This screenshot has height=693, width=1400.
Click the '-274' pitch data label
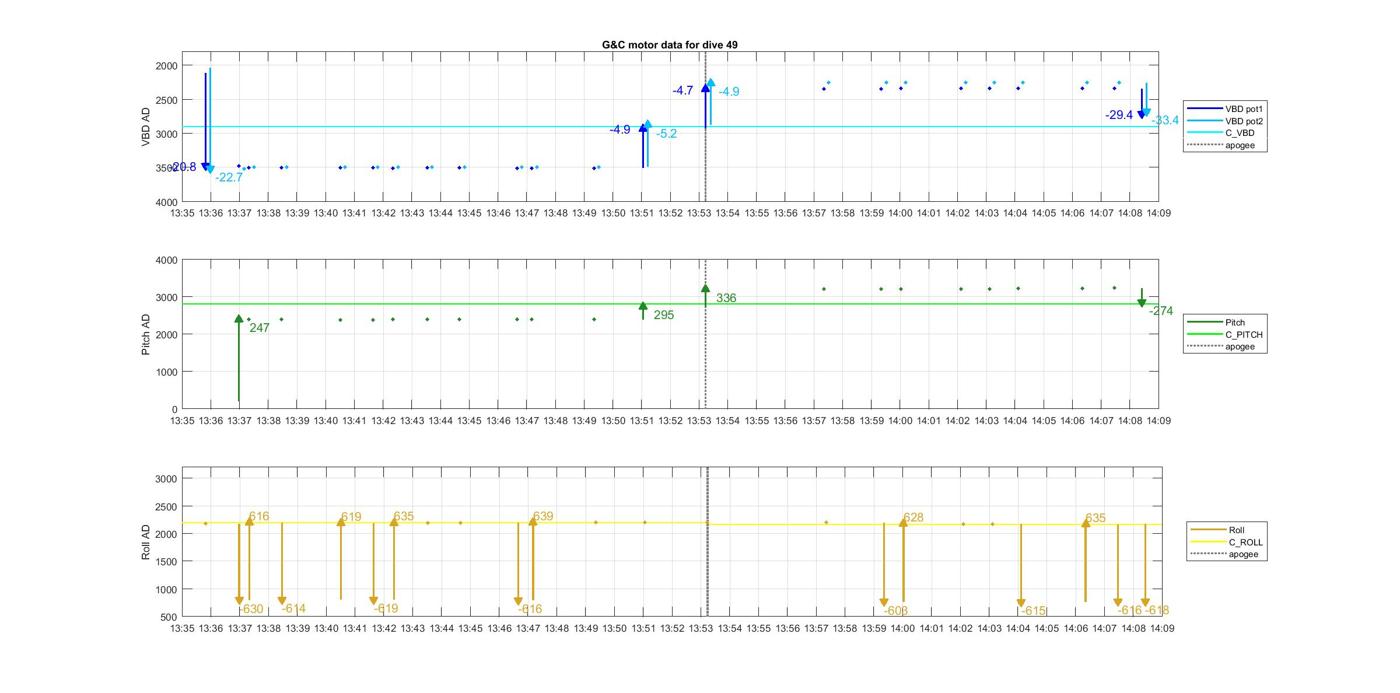(1161, 311)
